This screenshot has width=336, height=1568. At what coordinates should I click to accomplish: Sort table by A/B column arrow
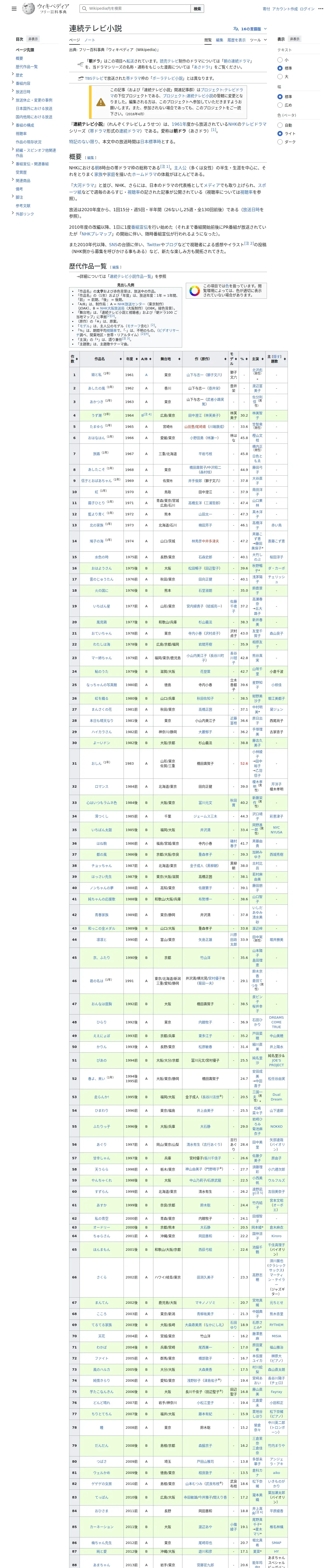click(151, 359)
